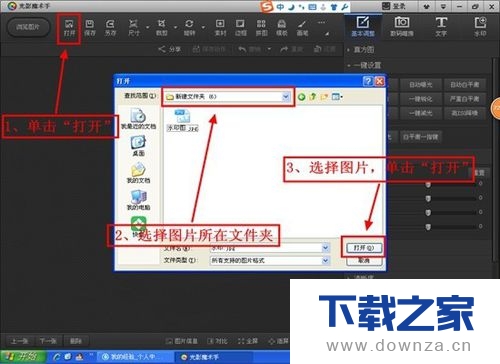Screen dimensions: 500x364
Task: Click the 取消 cancel button in dialog
Action: pyautogui.click(x=364, y=261)
